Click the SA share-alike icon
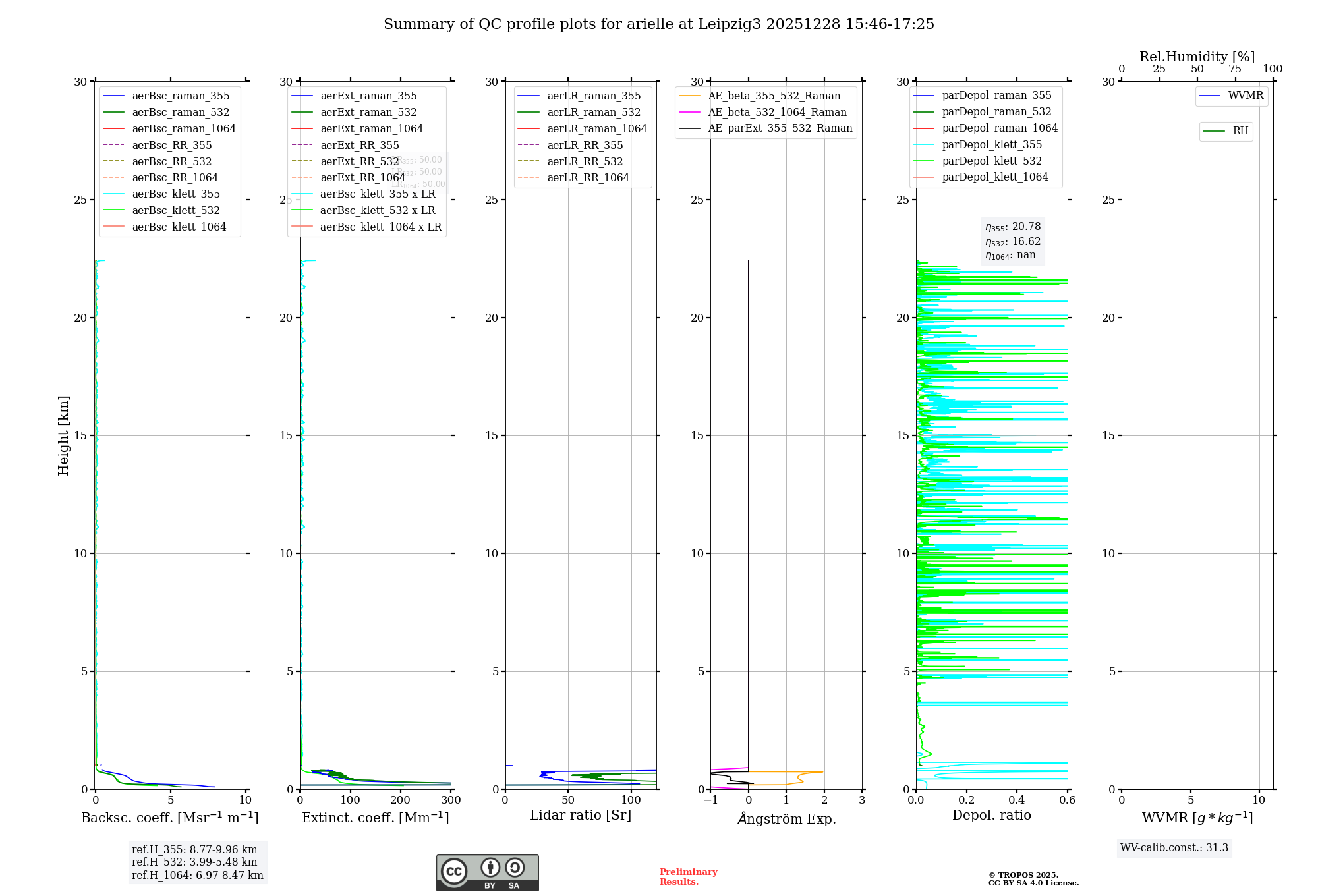The width and height of the screenshot is (1318, 896). pyautogui.click(x=515, y=867)
